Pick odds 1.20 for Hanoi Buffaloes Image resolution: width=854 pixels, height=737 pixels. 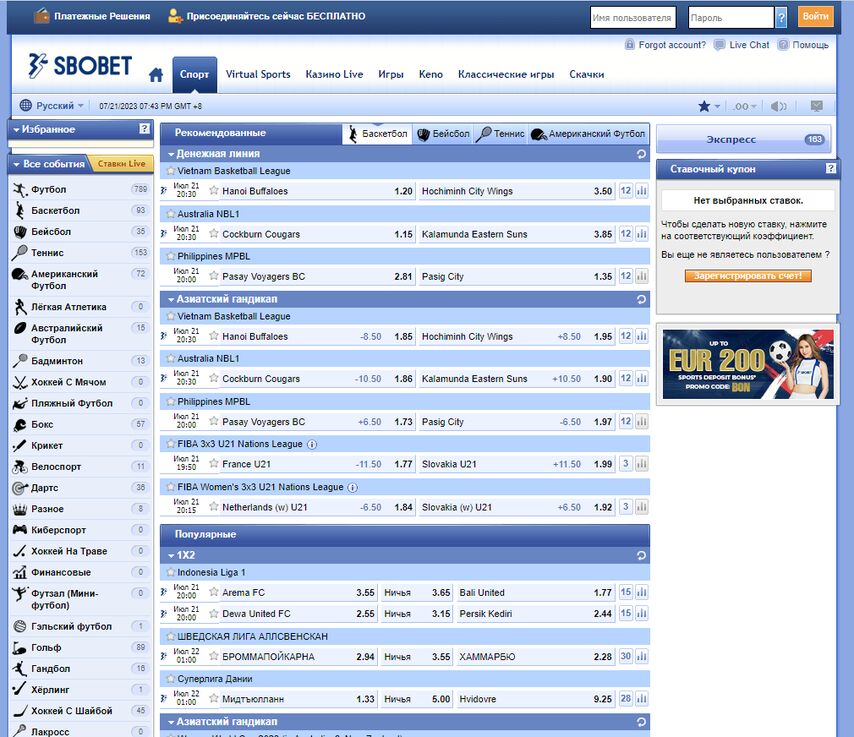pos(403,191)
